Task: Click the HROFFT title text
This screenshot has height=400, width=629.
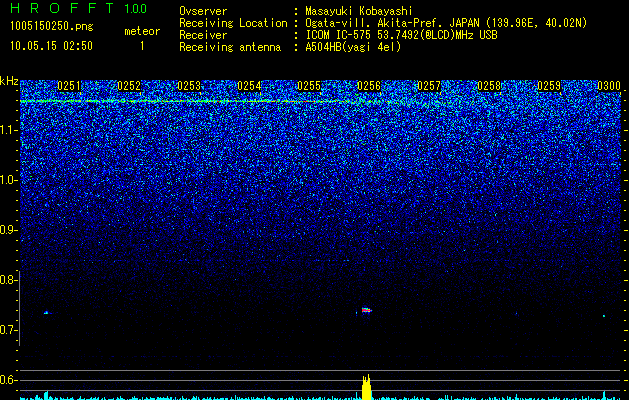Action: [62, 8]
